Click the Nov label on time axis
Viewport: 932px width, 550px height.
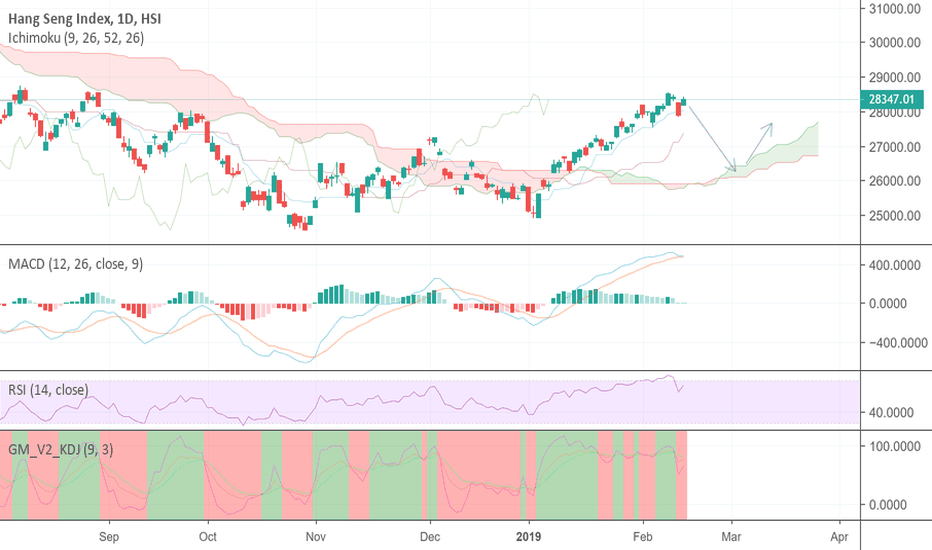click(x=316, y=537)
